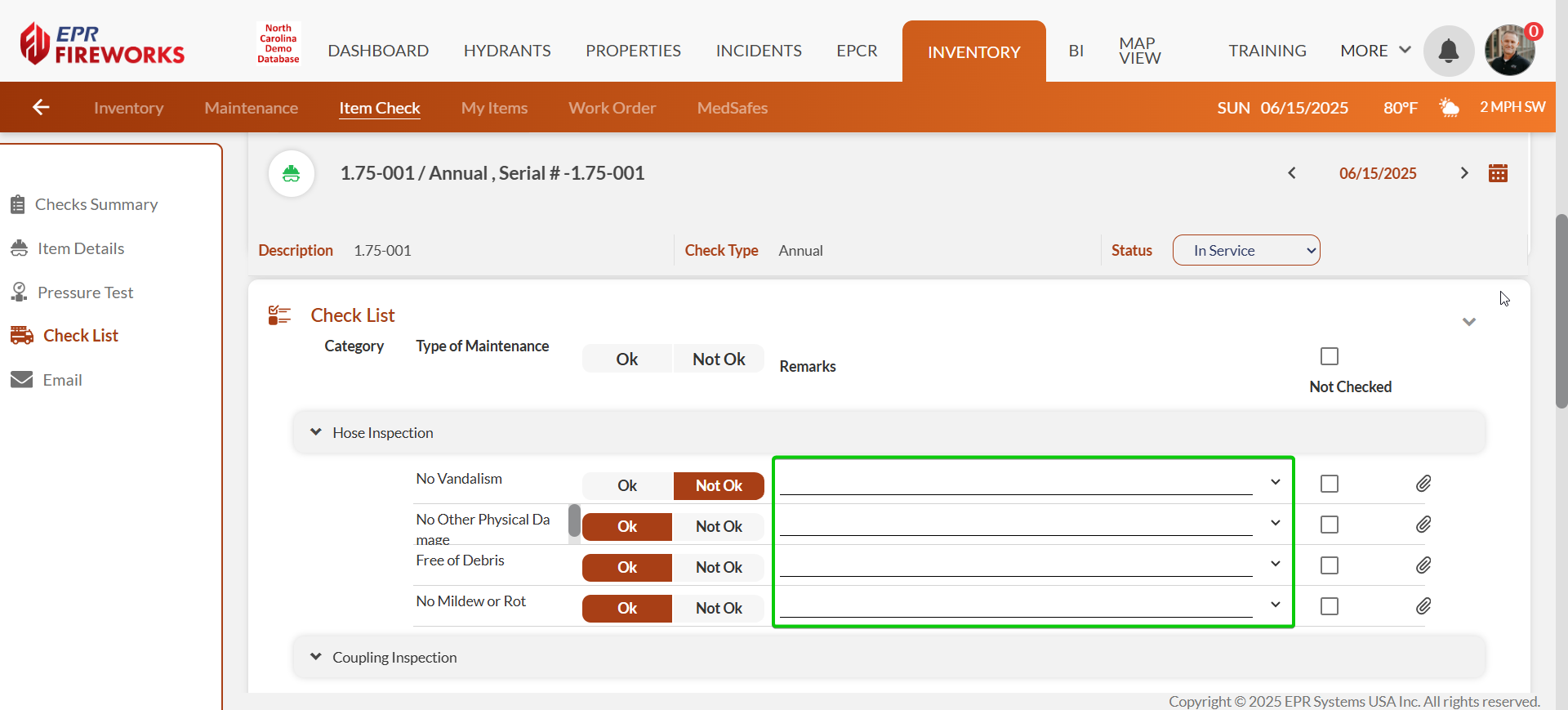The image size is (1568, 710).
Task: Open the Hydrants tab
Action: [x=507, y=51]
